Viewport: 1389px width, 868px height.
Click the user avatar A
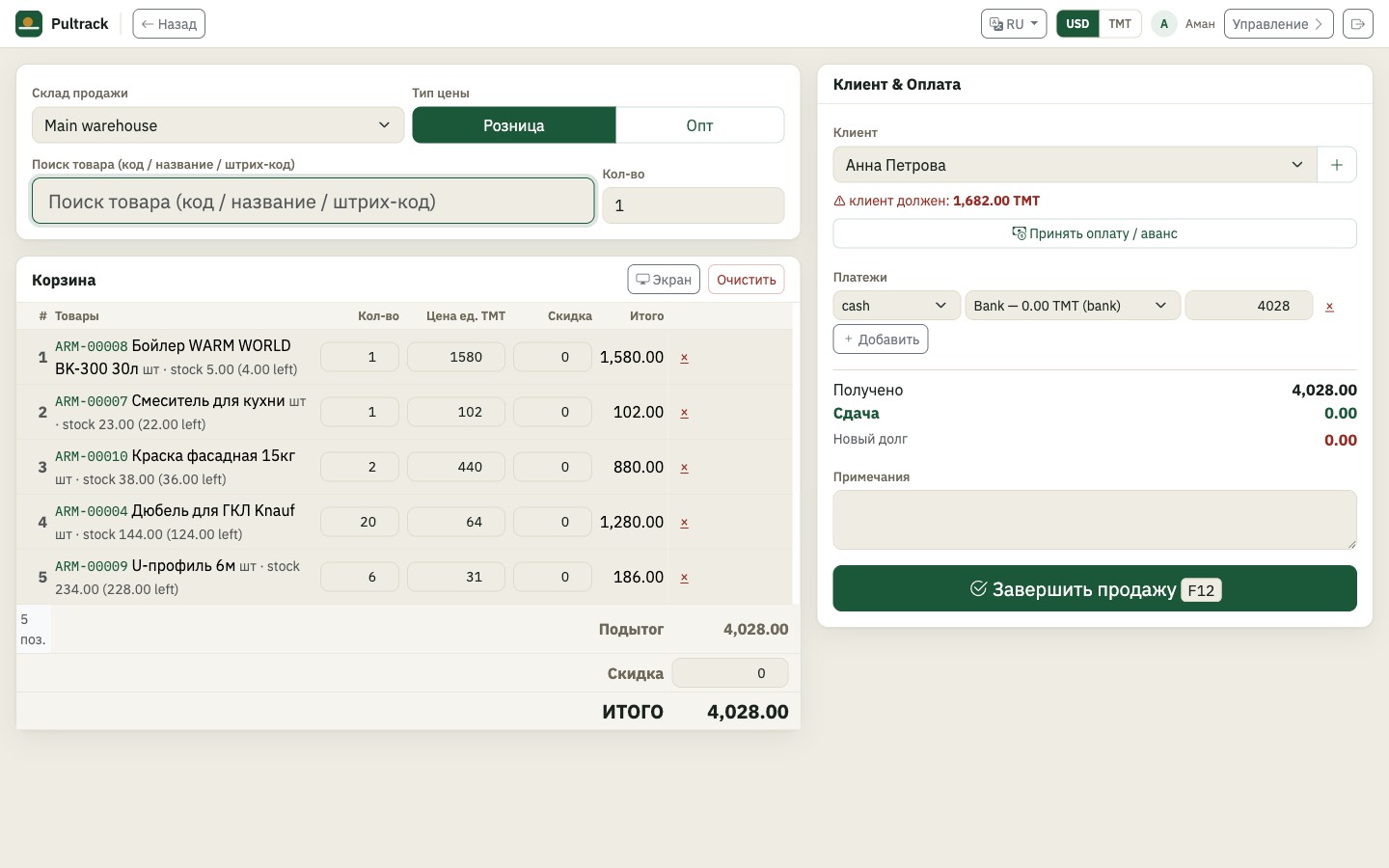(1164, 24)
